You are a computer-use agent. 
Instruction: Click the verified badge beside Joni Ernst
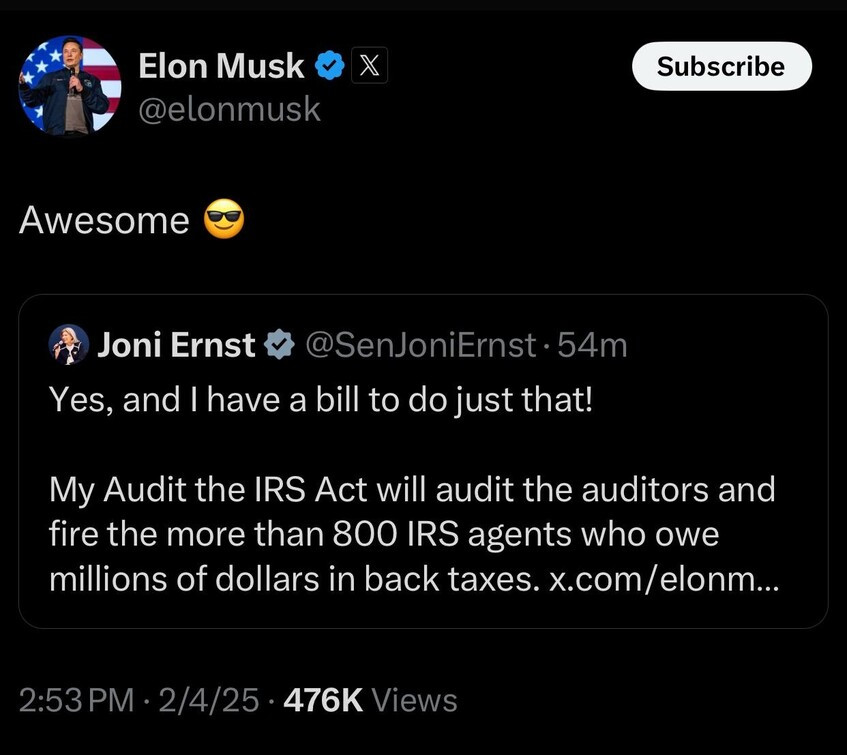(278, 345)
